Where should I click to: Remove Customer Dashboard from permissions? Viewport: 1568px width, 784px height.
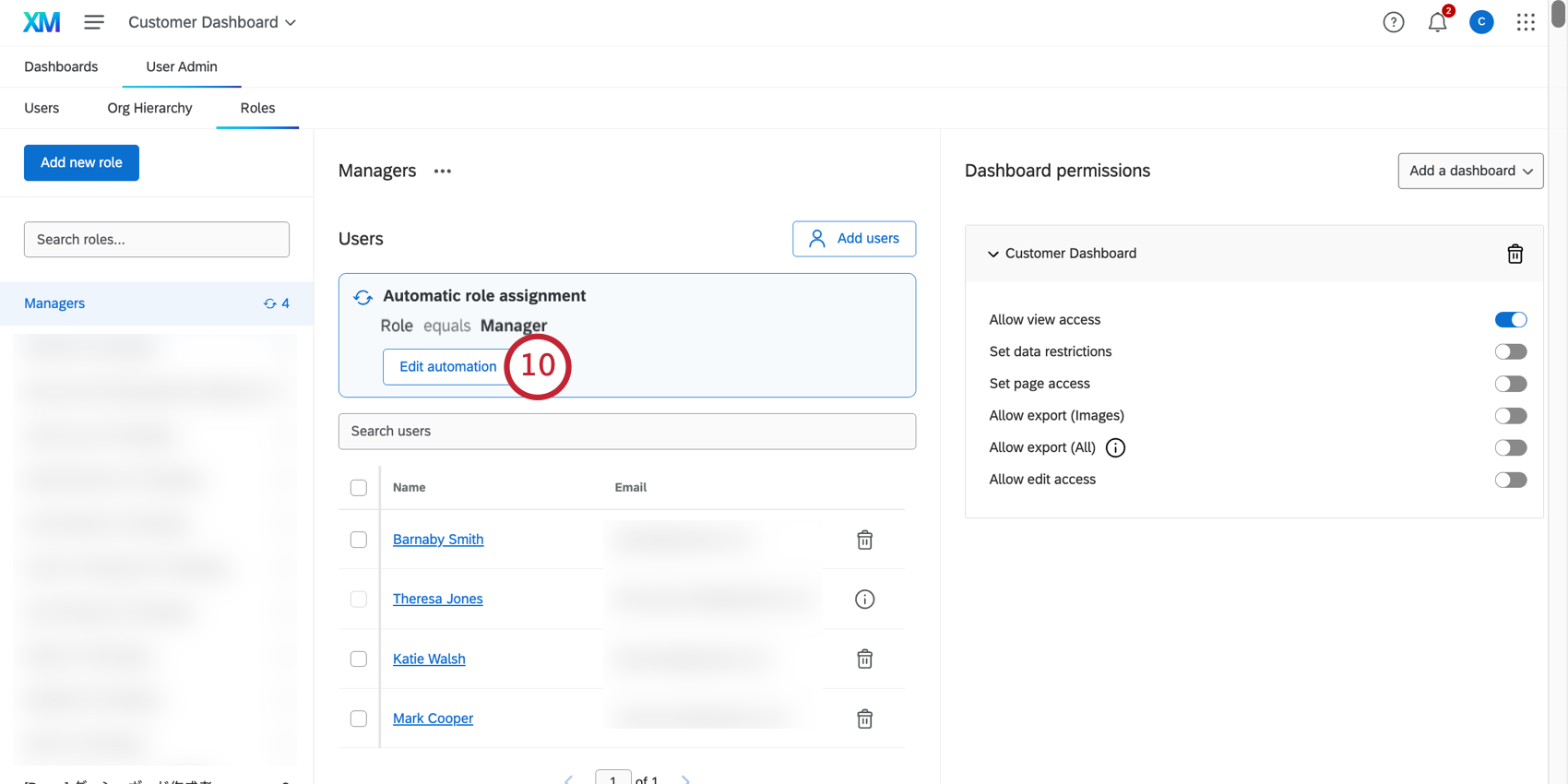[1515, 254]
